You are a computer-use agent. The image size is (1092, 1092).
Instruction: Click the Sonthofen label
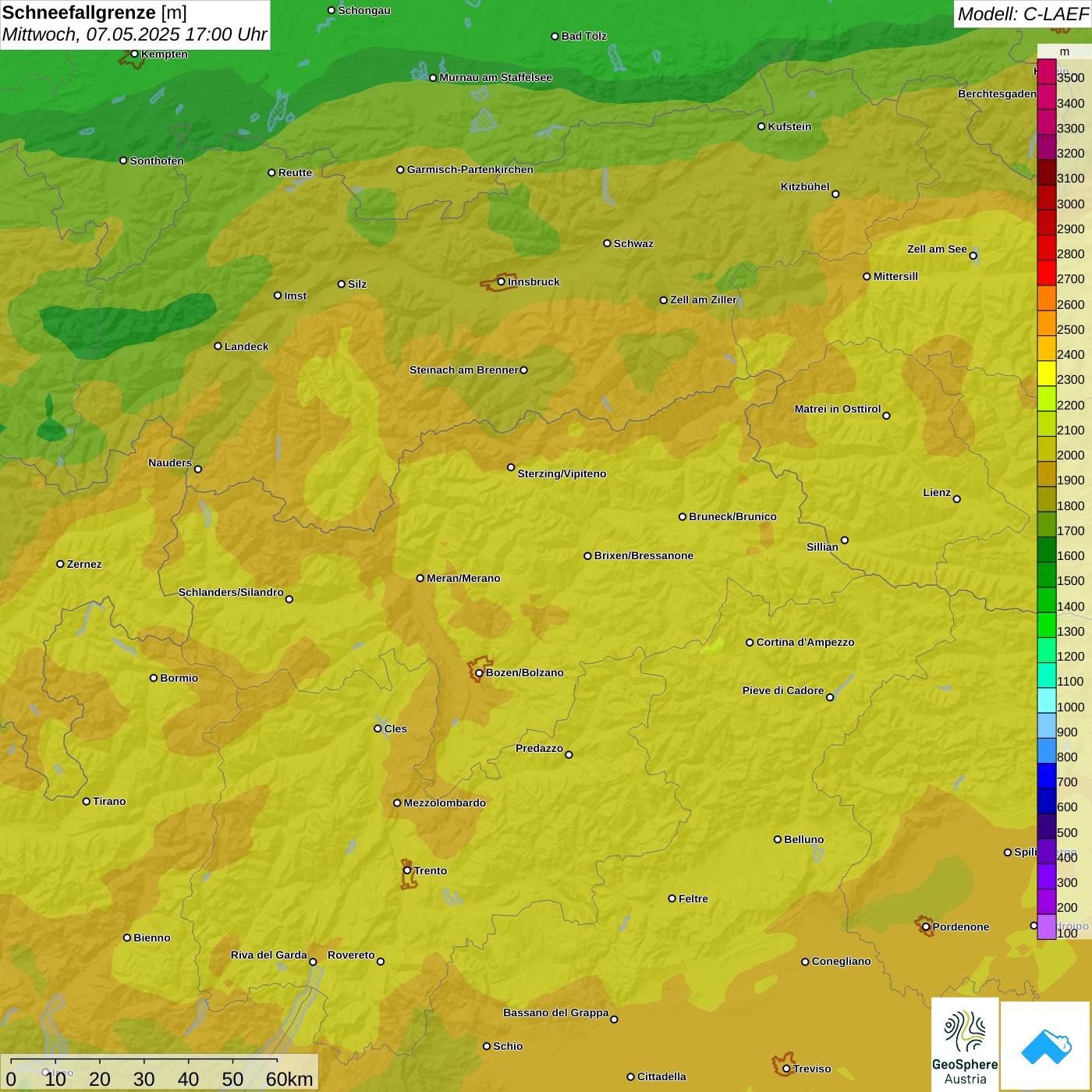[x=157, y=161]
